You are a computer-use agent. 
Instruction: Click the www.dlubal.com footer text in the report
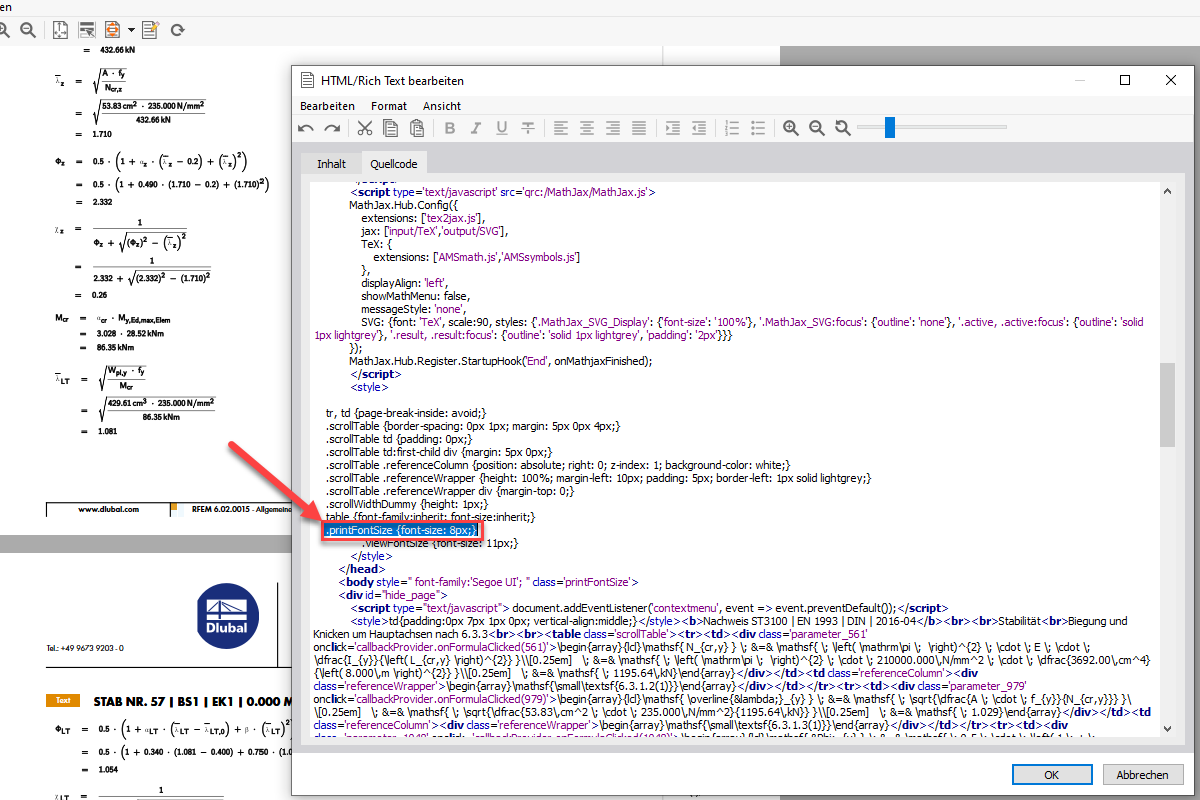[x=109, y=509]
